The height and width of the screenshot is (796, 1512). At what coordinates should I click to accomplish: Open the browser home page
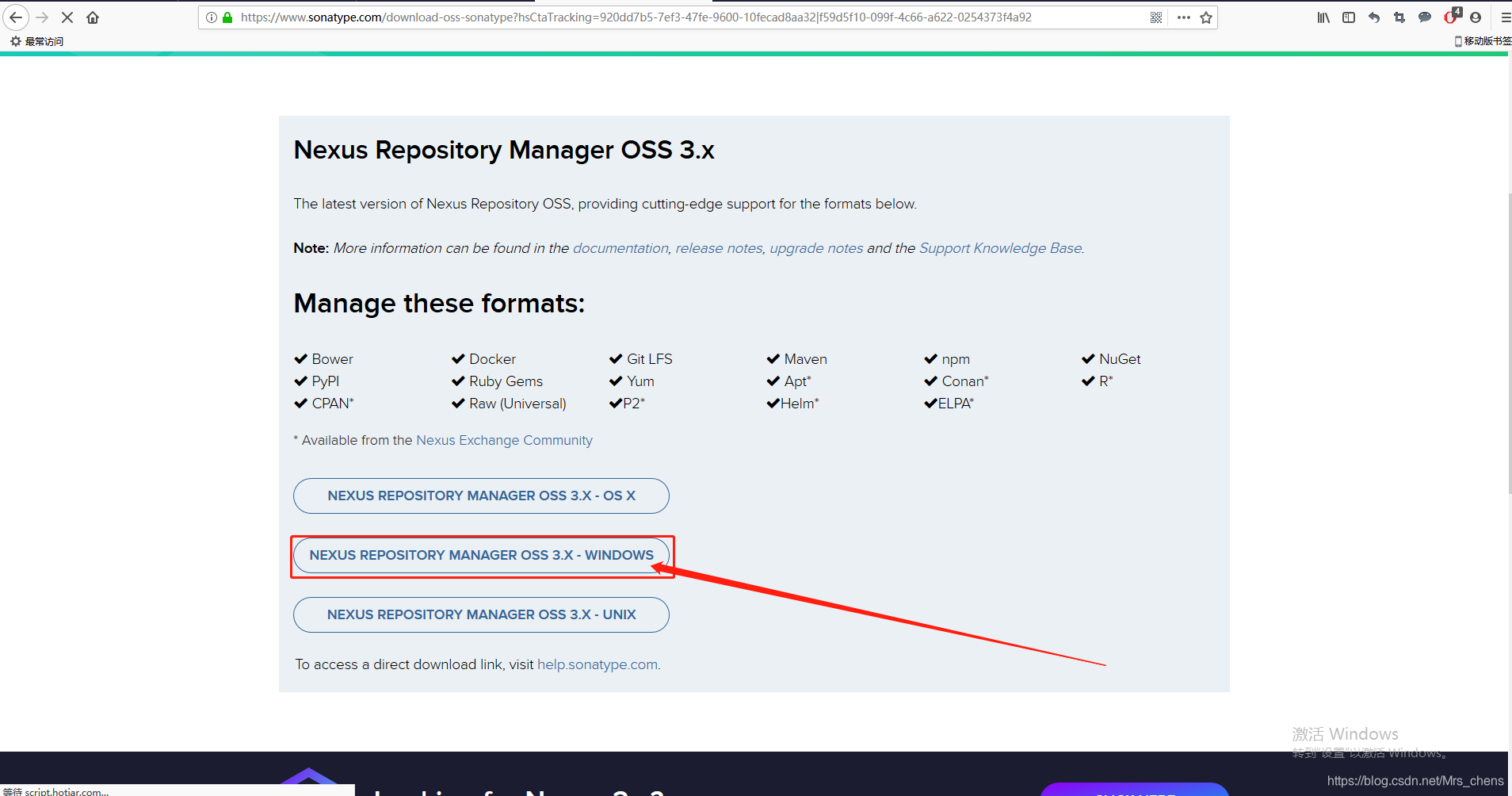[x=93, y=17]
